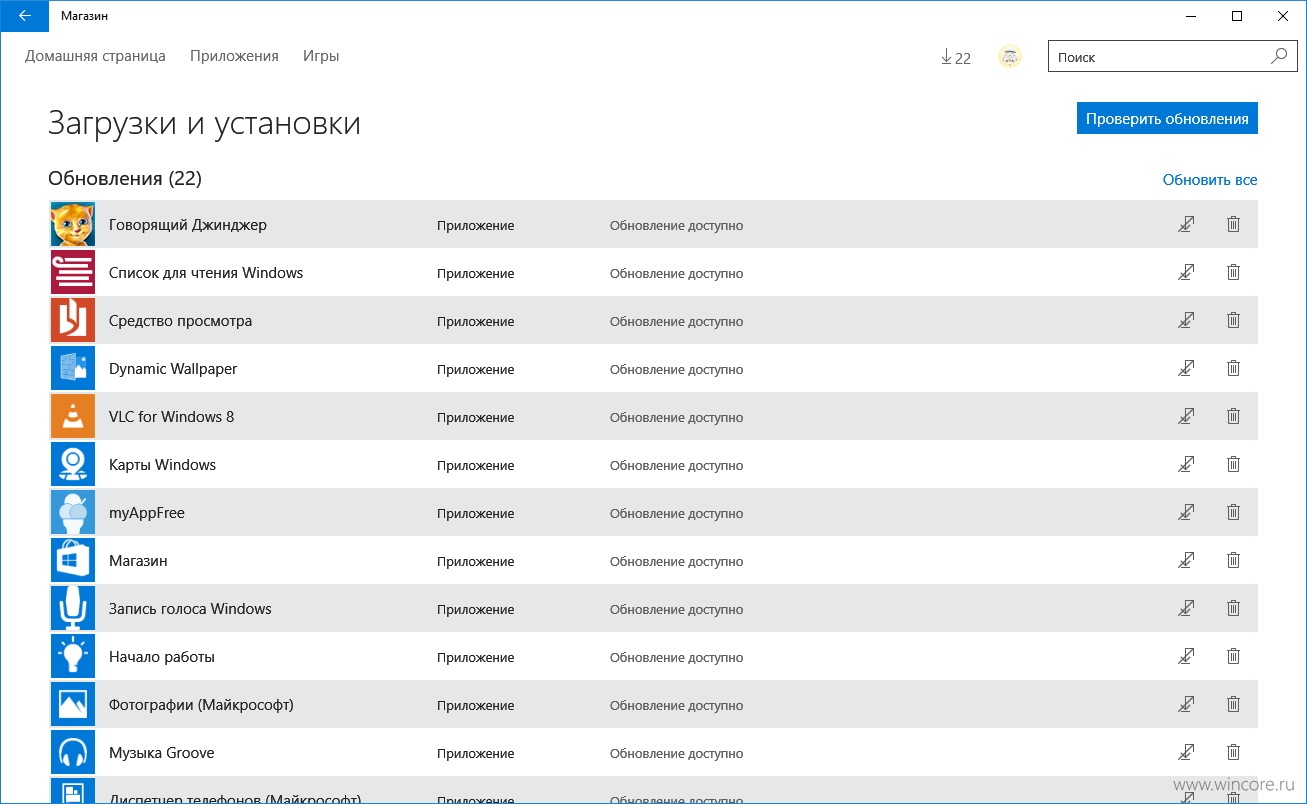Delete Музыка Groove update entry
This screenshot has height=804, width=1307.
pos(1233,753)
